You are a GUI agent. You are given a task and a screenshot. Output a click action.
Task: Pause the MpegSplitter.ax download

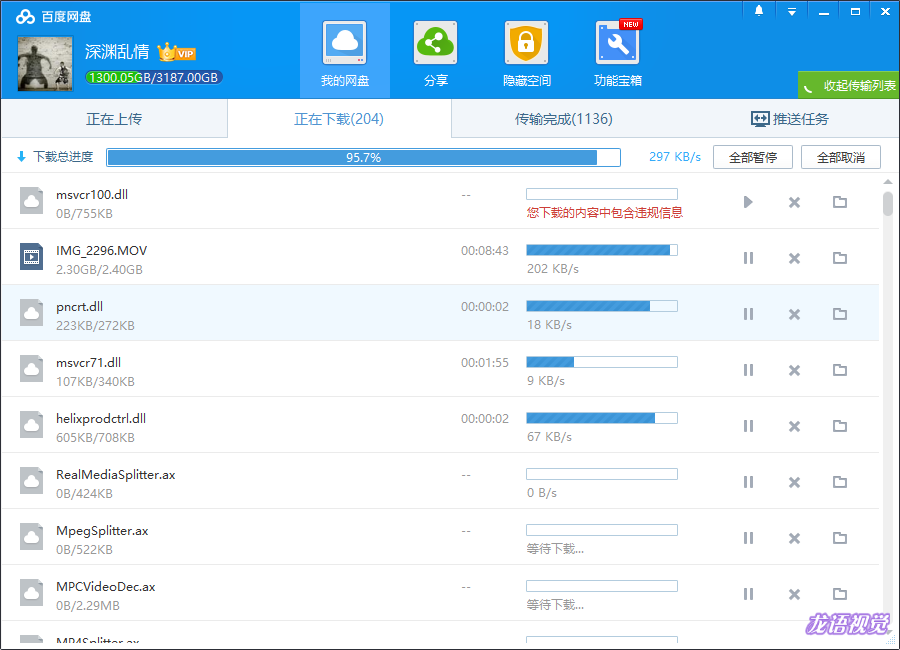[x=748, y=538]
